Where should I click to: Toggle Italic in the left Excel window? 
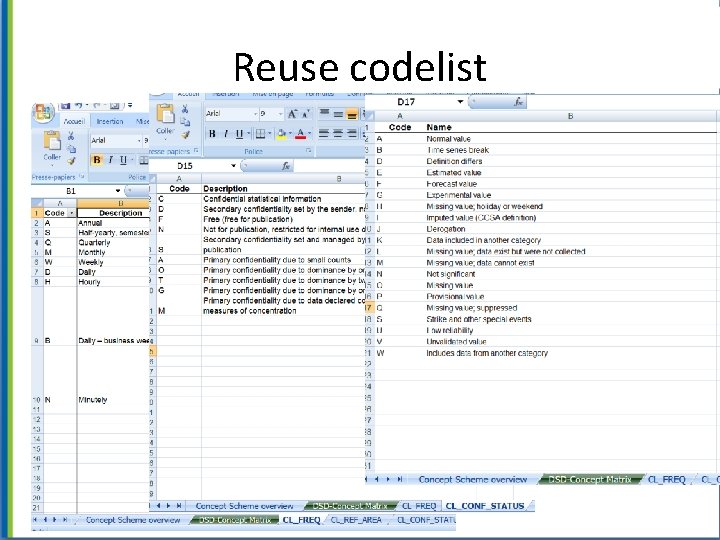[x=110, y=160]
